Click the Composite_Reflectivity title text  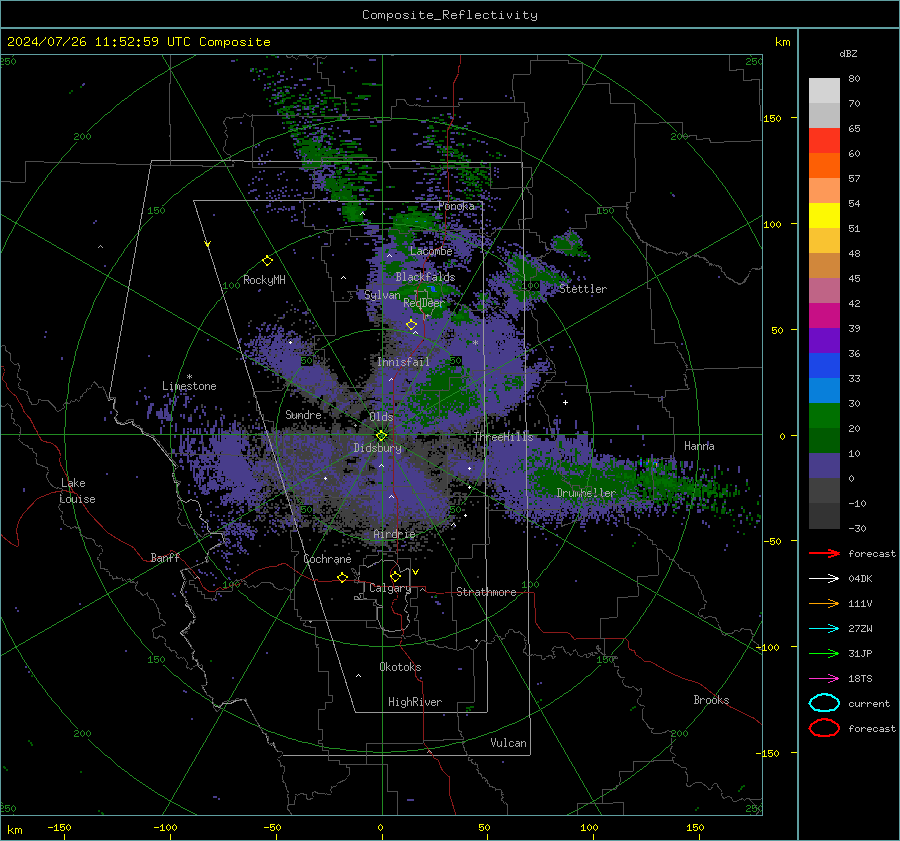(450, 15)
